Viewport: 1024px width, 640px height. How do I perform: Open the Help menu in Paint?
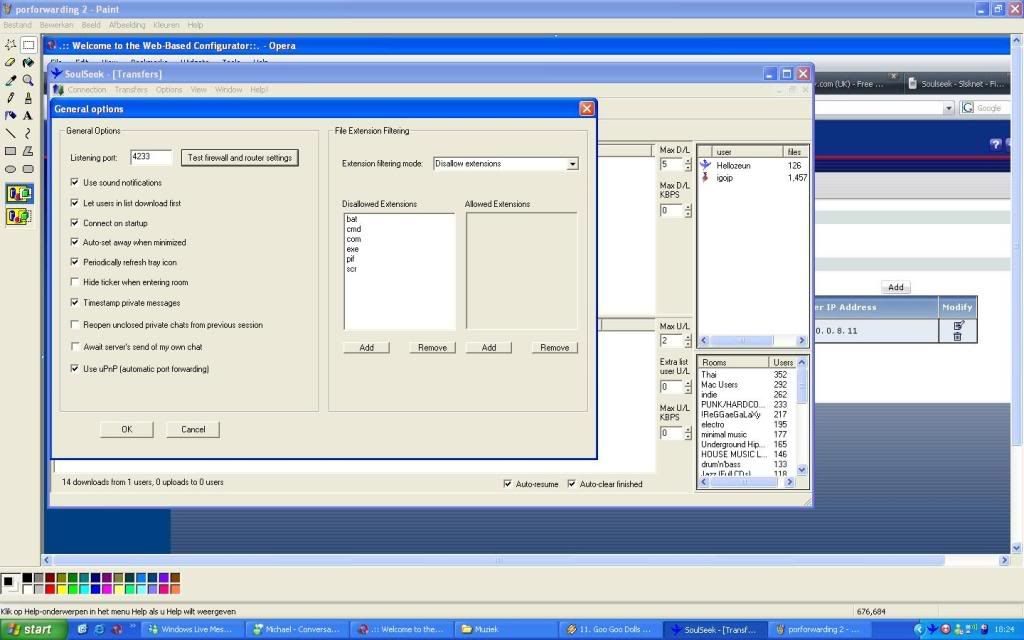(195, 25)
